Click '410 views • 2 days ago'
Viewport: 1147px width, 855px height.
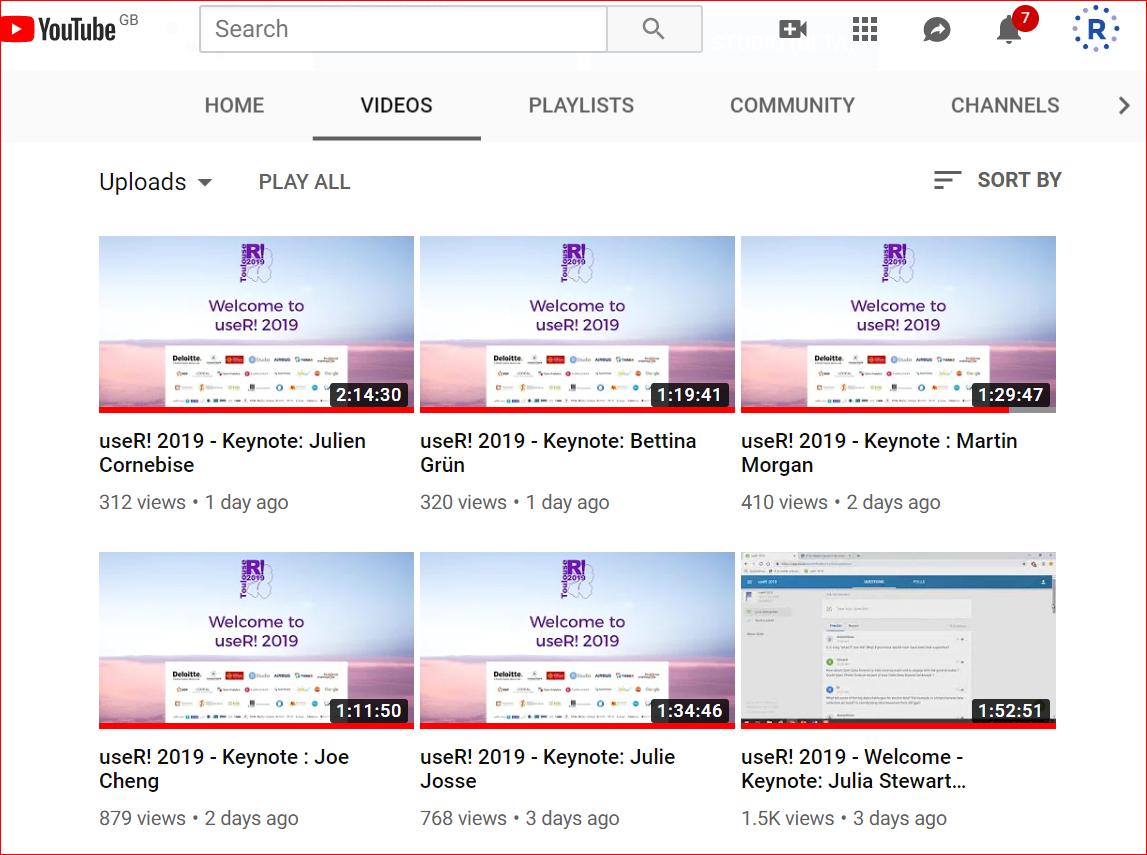click(841, 502)
